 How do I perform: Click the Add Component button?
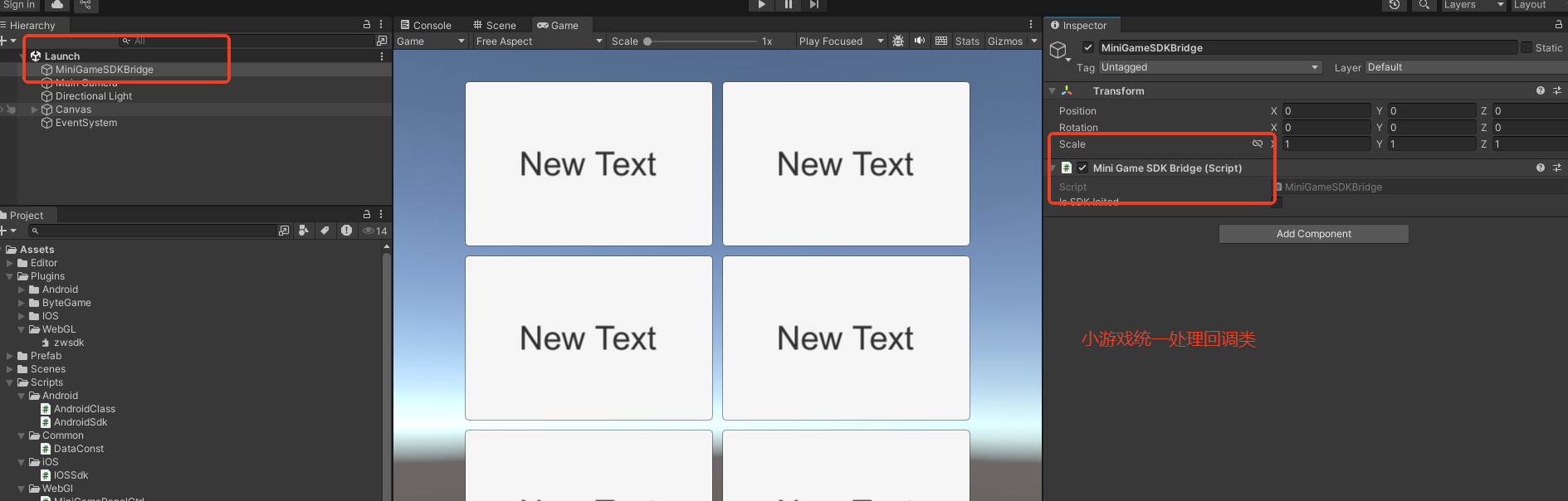1313,234
